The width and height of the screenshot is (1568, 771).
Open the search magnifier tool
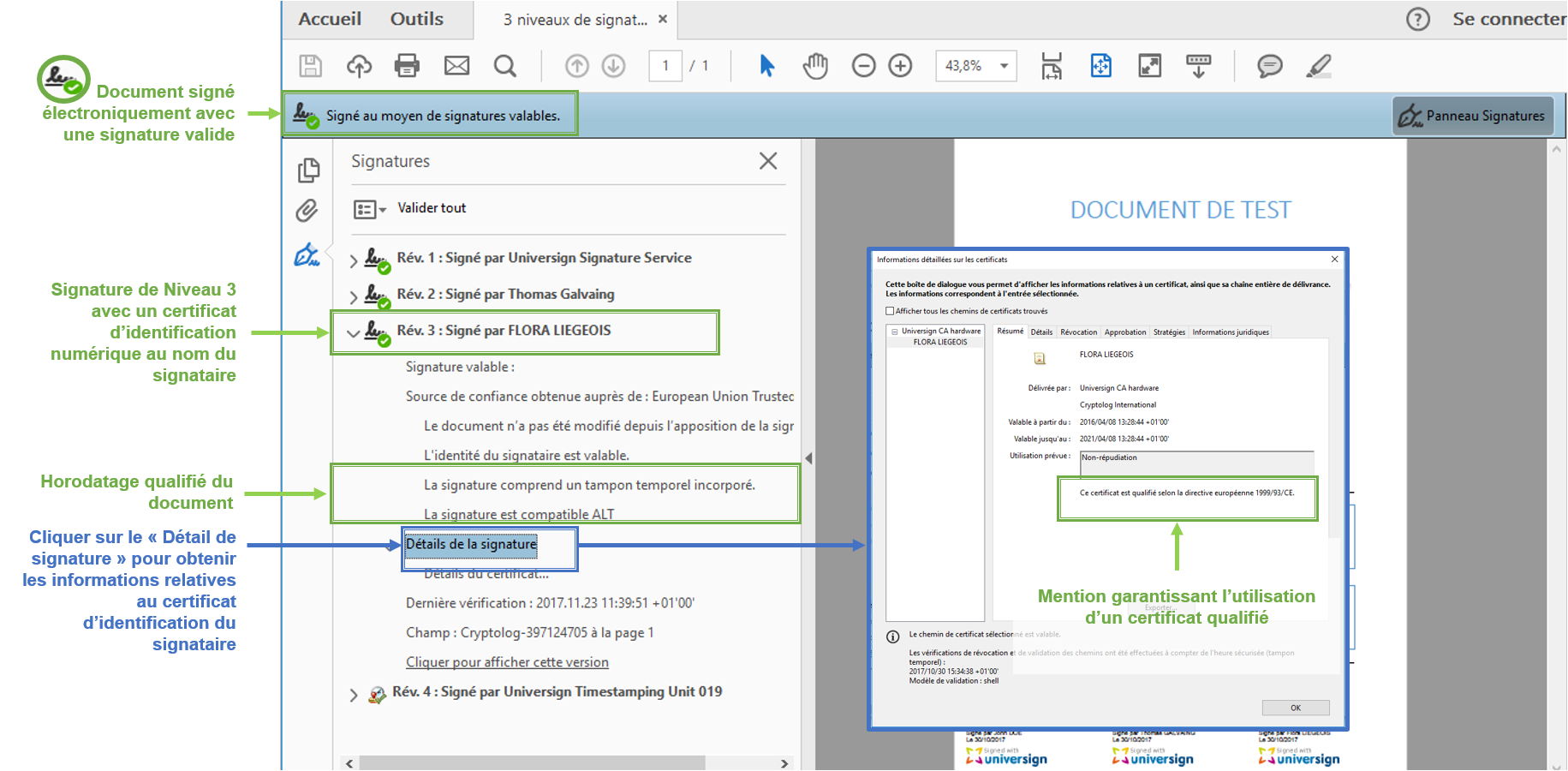click(x=505, y=66)
